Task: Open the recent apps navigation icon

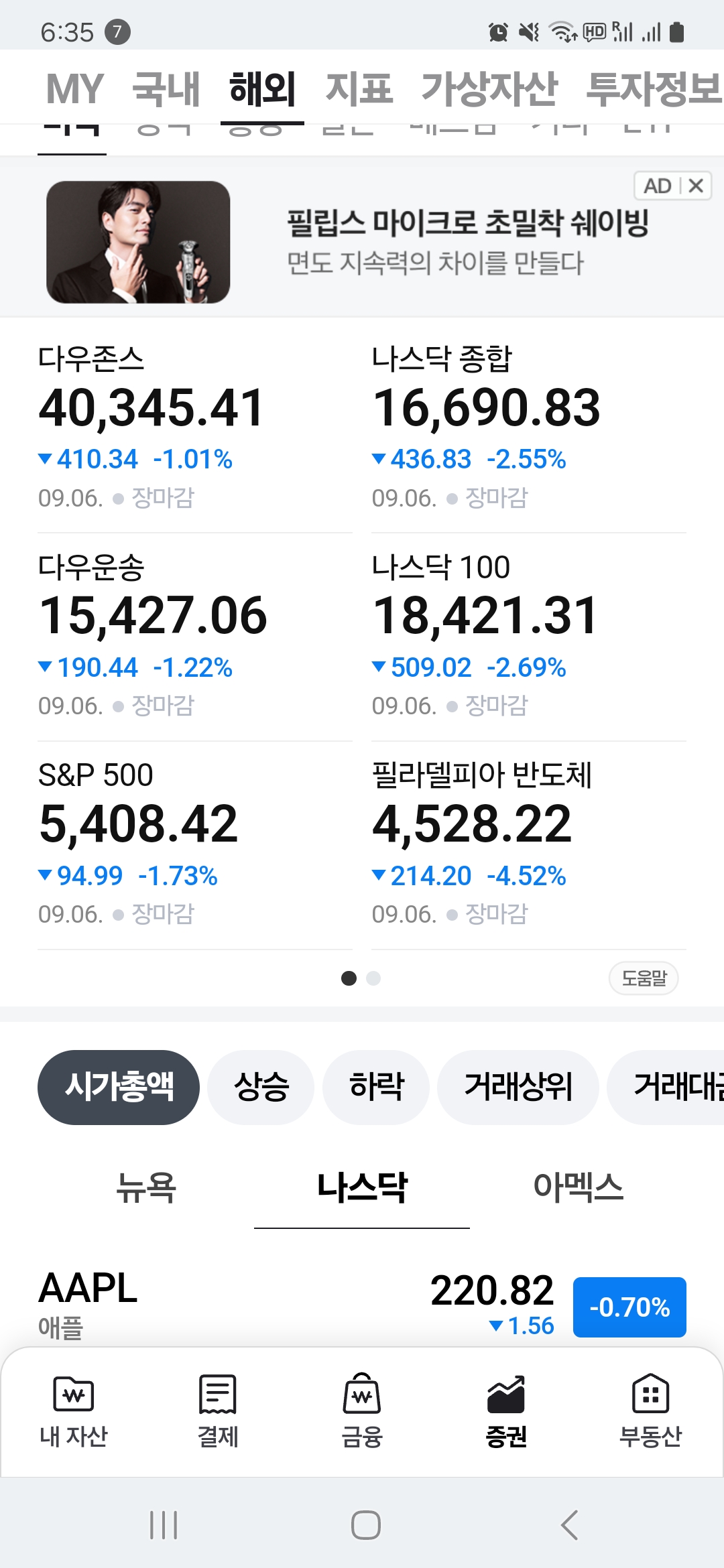Action: click(x=164, y=1526)
